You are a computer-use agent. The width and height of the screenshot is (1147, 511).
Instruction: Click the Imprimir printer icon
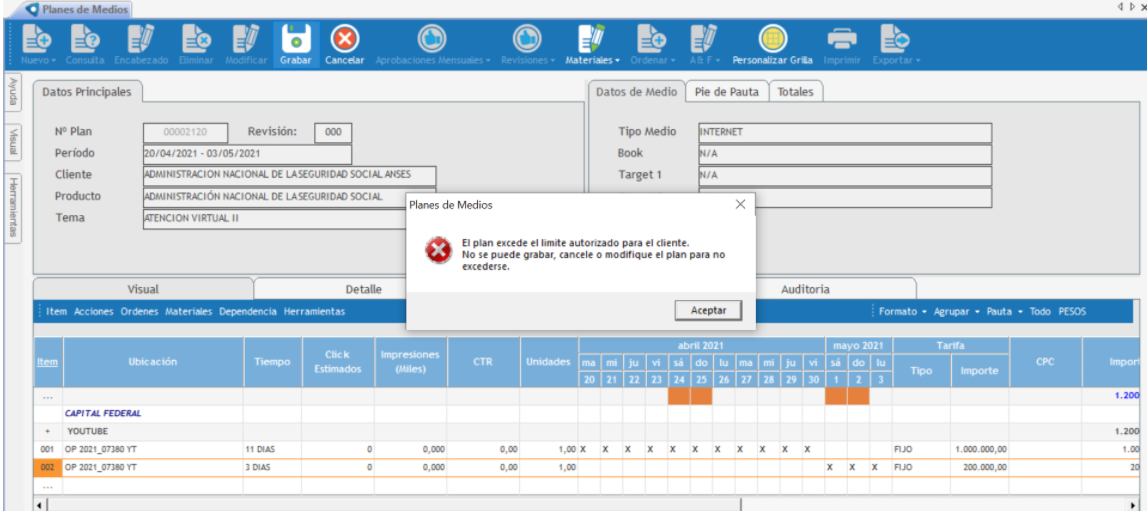pyautogui.click(x=841, y=39)
